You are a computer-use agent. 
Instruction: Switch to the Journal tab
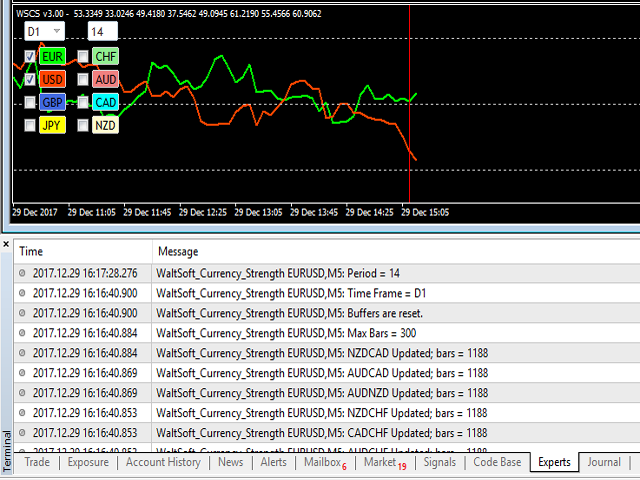pyautogui.click(x=603, y=462)
